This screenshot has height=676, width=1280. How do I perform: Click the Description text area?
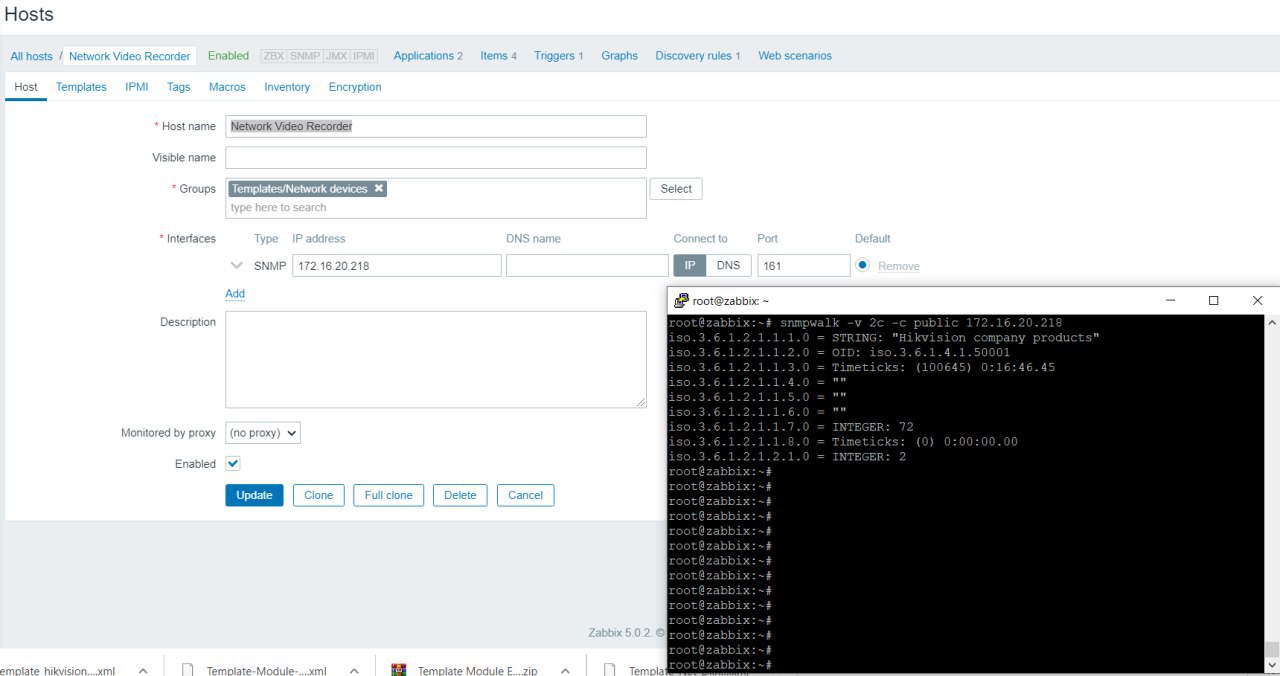pyautogui.click(x=436, y=359)
